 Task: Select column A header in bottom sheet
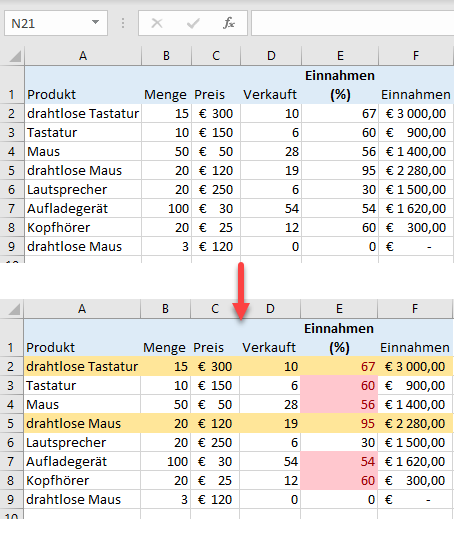coord(82,309)
